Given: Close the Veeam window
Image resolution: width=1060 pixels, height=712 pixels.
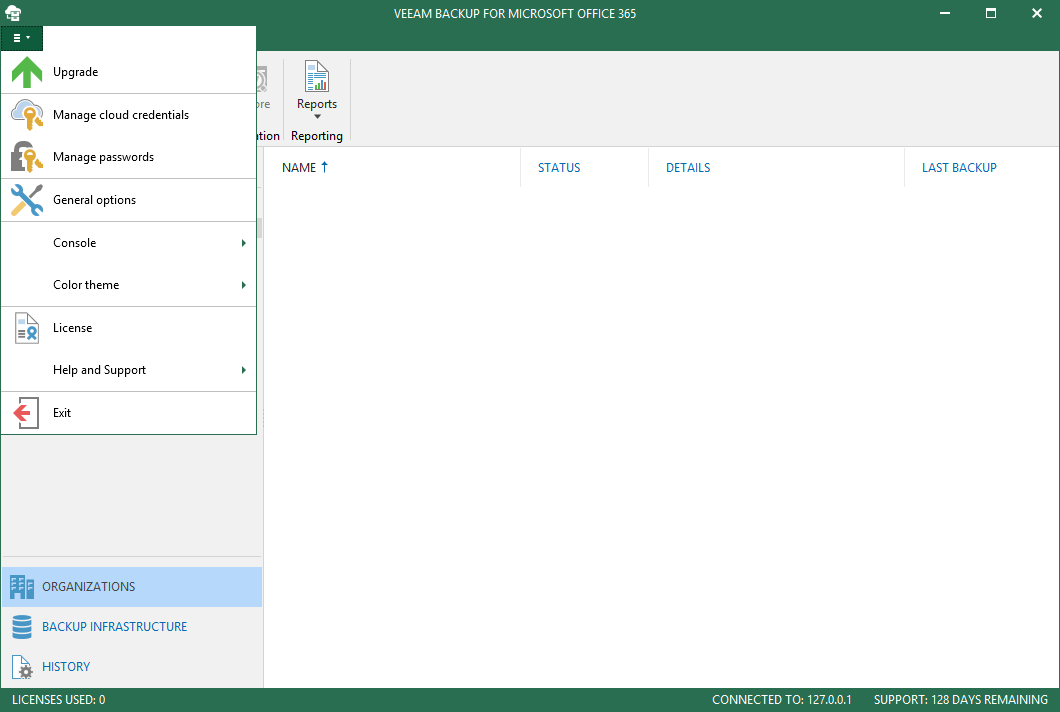Looking at the screenshot, I should point(1037,13).
